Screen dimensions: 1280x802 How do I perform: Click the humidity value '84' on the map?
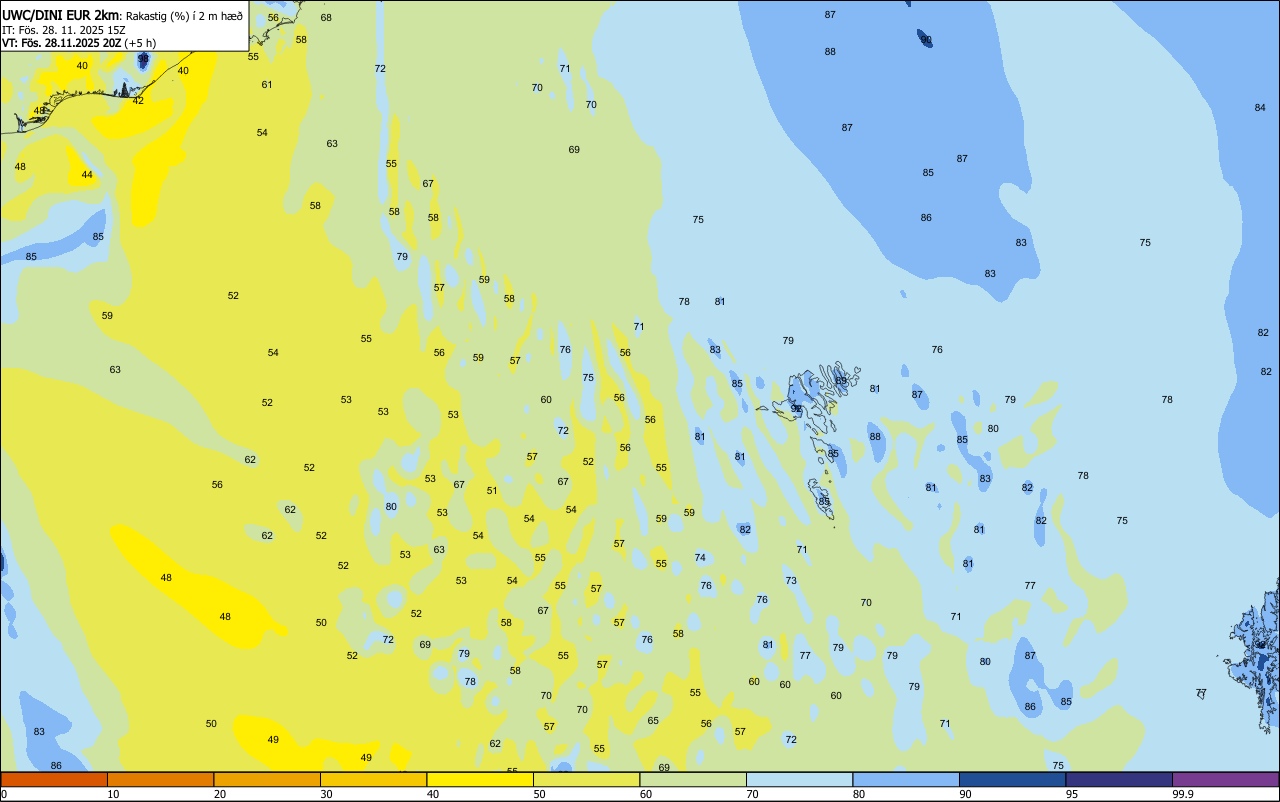click(x=1260, y=108)
